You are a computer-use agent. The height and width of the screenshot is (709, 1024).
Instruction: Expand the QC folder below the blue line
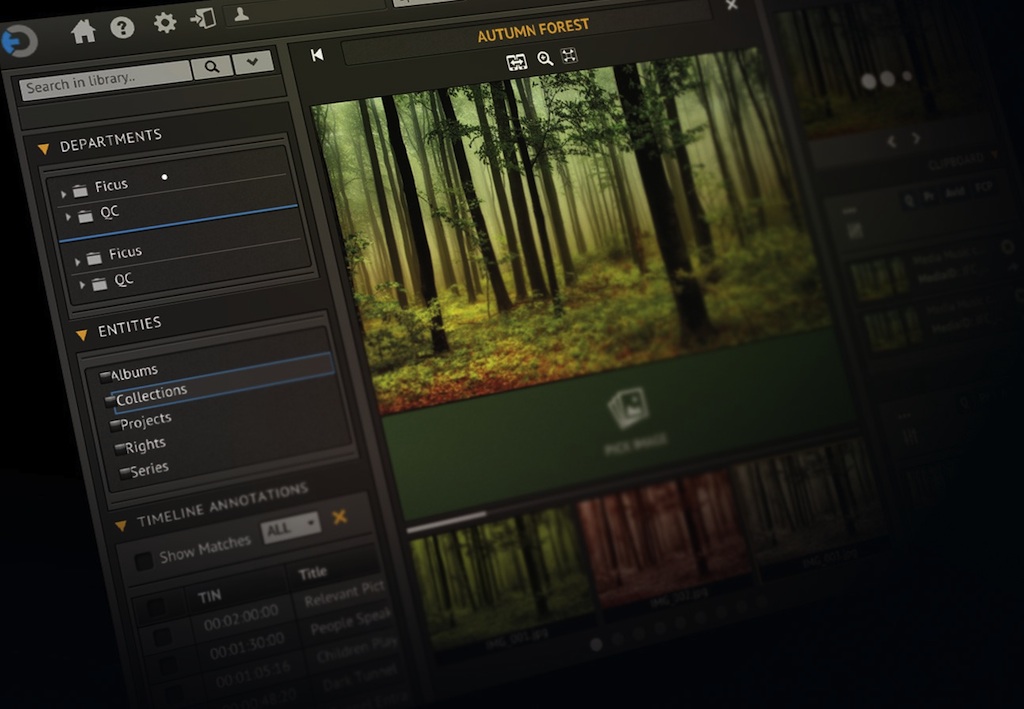coord(82,285)
